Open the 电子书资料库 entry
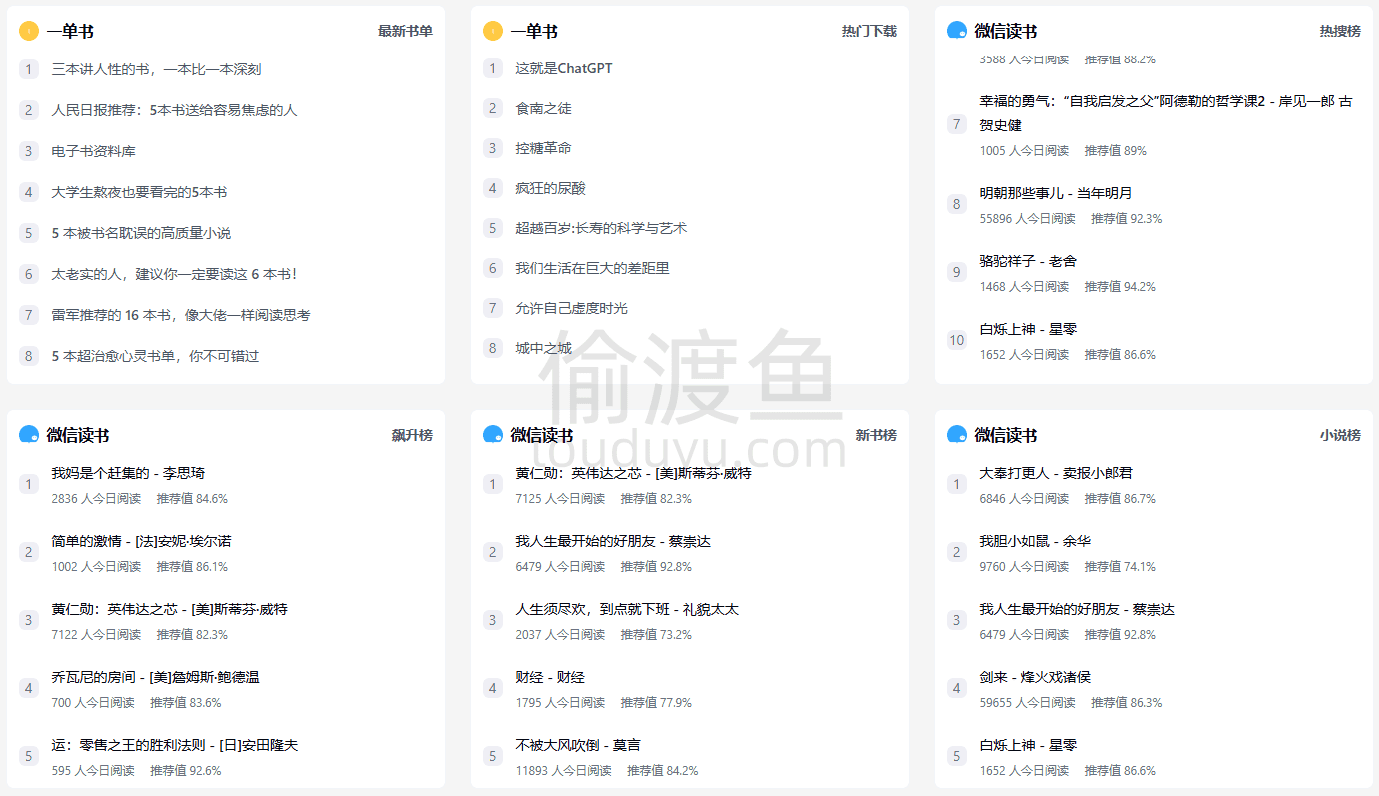 click(93, 151)
